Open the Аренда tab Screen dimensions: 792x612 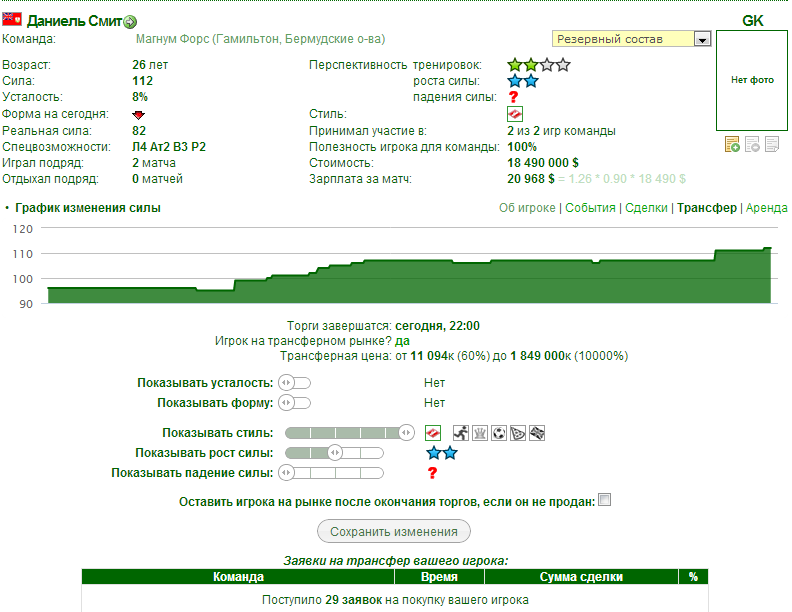point(766,208)
